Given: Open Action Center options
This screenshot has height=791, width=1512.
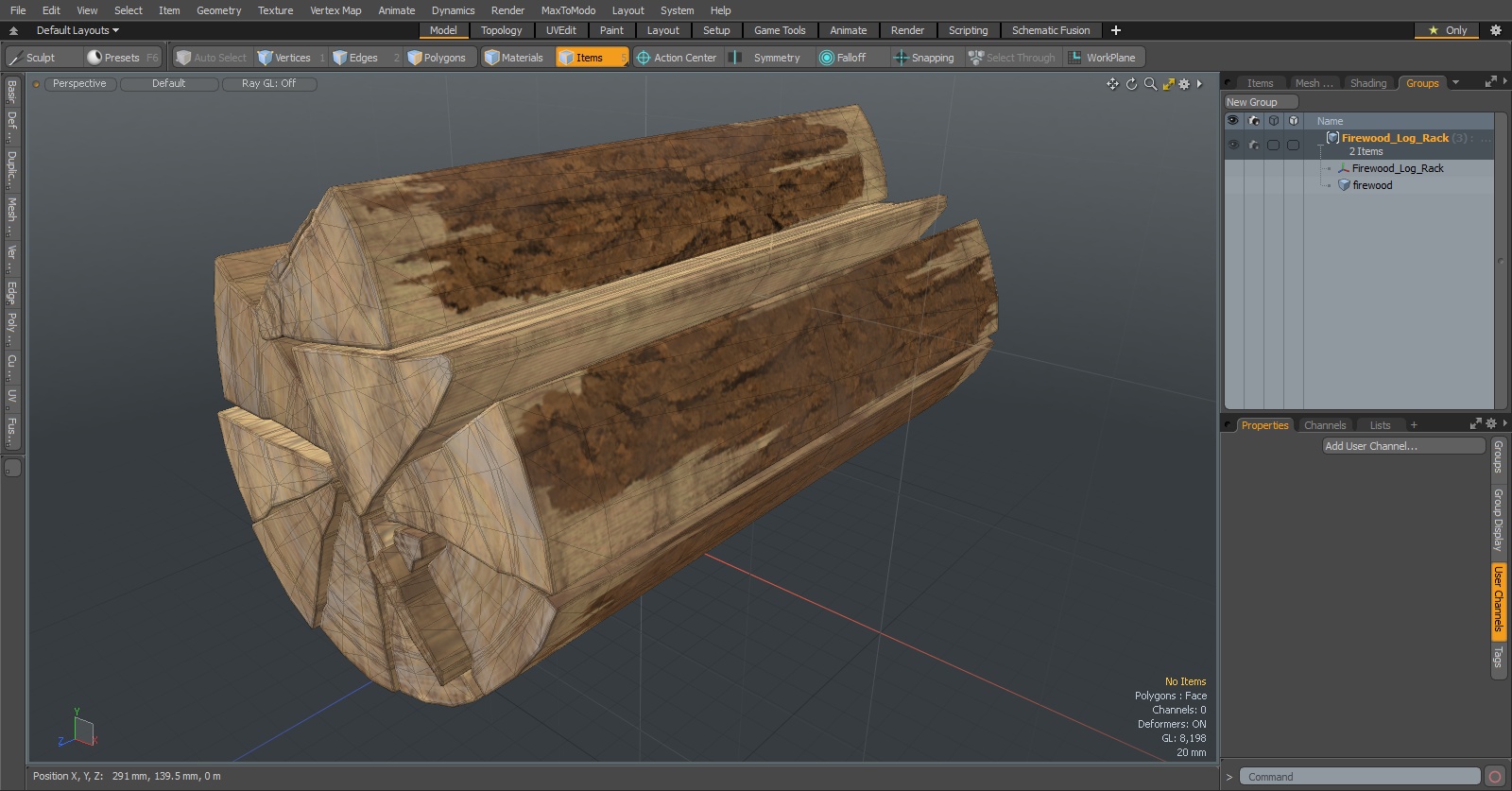Looking at the screenshot, I should 677,58.
